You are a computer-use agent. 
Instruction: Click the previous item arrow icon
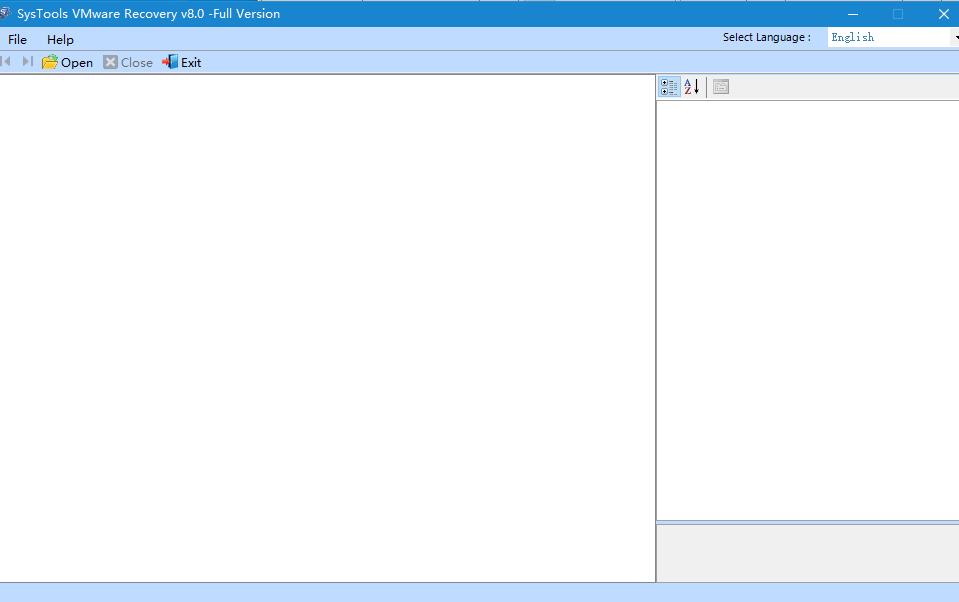tap(6, 61)
